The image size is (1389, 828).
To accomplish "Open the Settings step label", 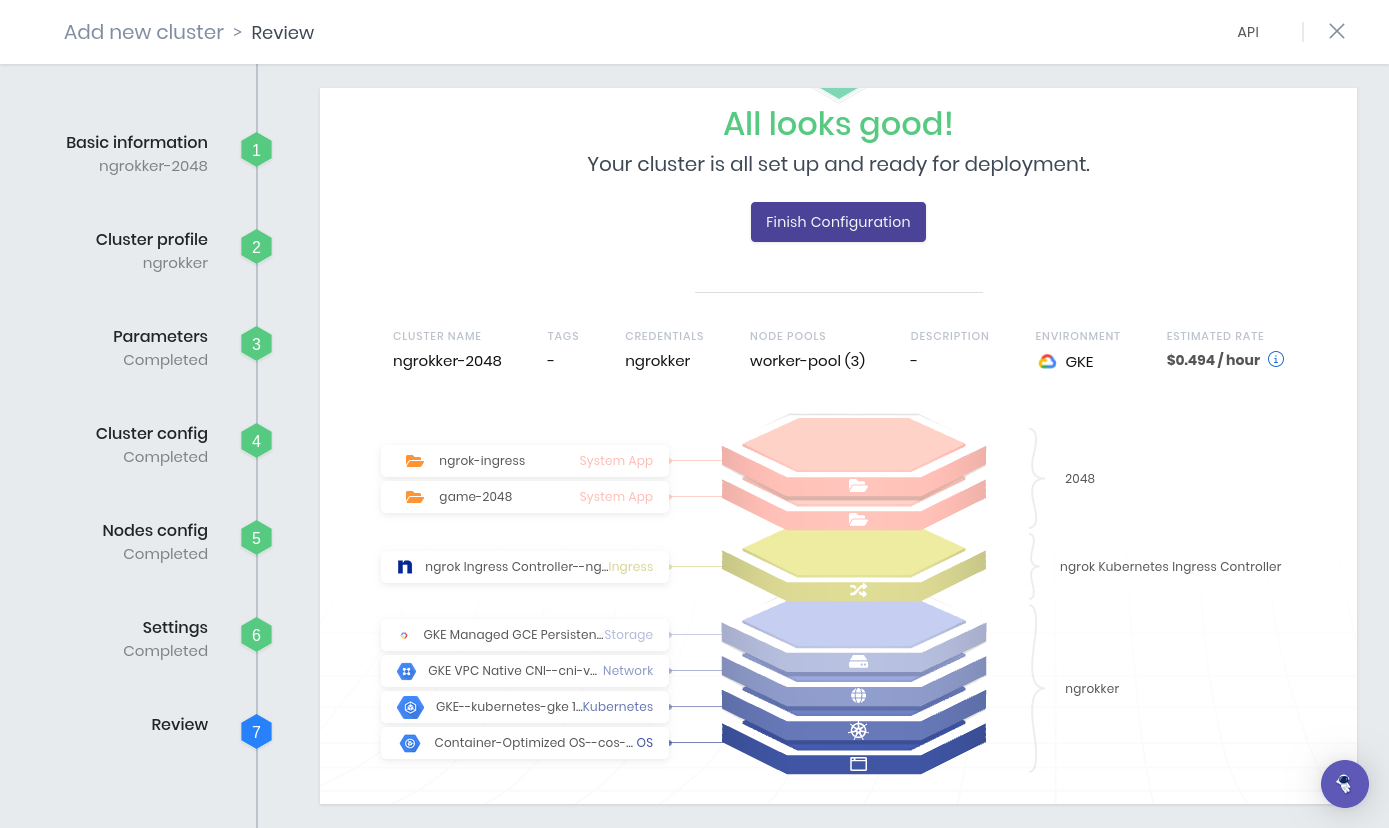I will click(x=175, y=627).
